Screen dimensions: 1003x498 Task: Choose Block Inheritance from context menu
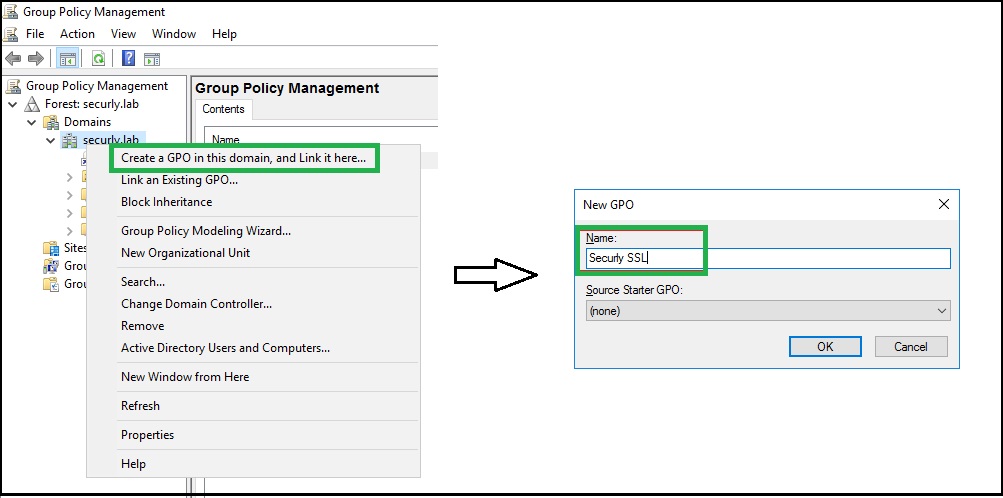[166, 202]
